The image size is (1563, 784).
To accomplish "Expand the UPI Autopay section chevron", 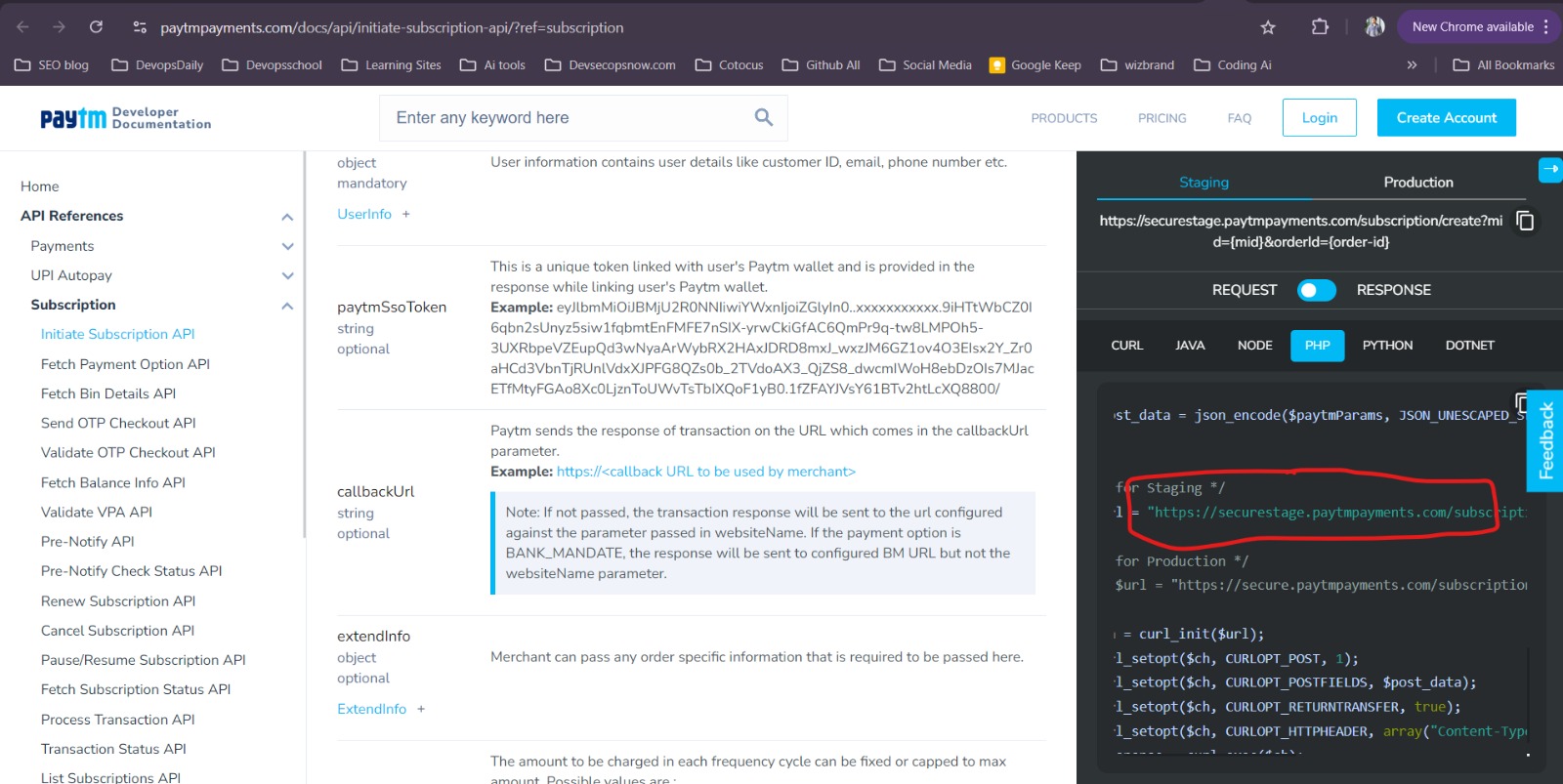I will coord(287,276).
